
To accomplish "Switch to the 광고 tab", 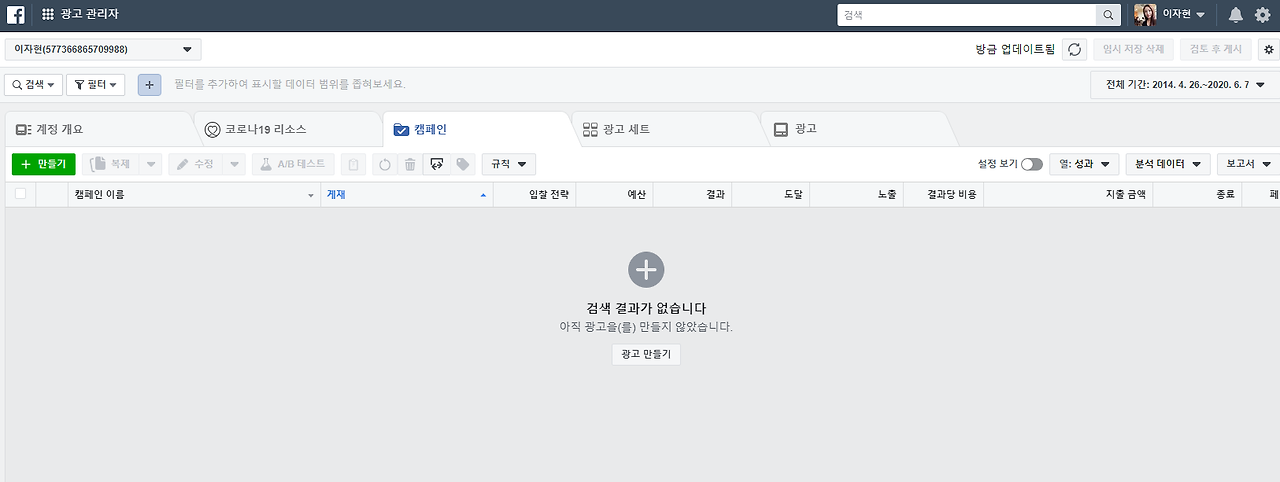I will pyautogui.click(x=854, y=130).
